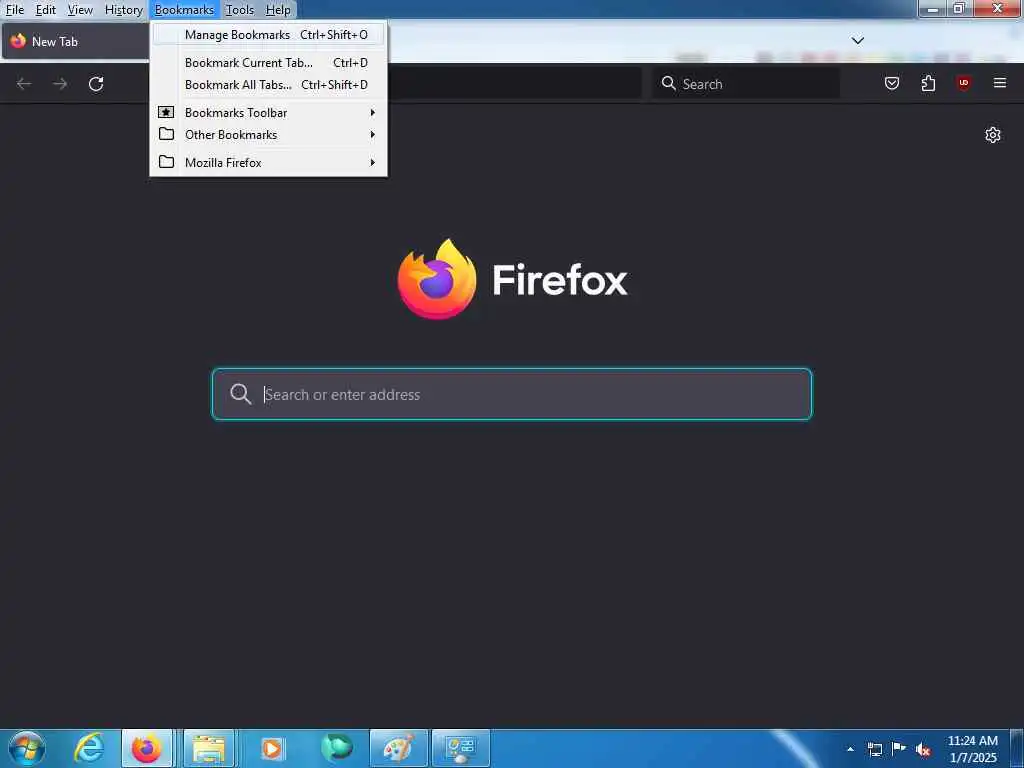Screen dimensions: 1024x768
Task: Open the View menu
Action: pos(80,10)
